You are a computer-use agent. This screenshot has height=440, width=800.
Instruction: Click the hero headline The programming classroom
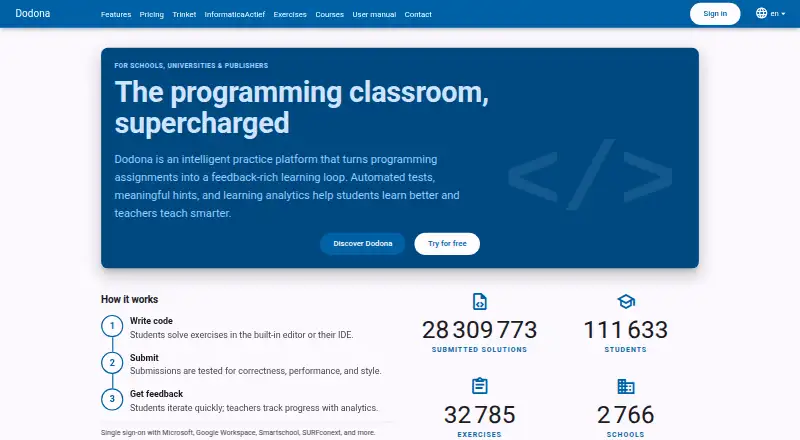coord(302,107)
